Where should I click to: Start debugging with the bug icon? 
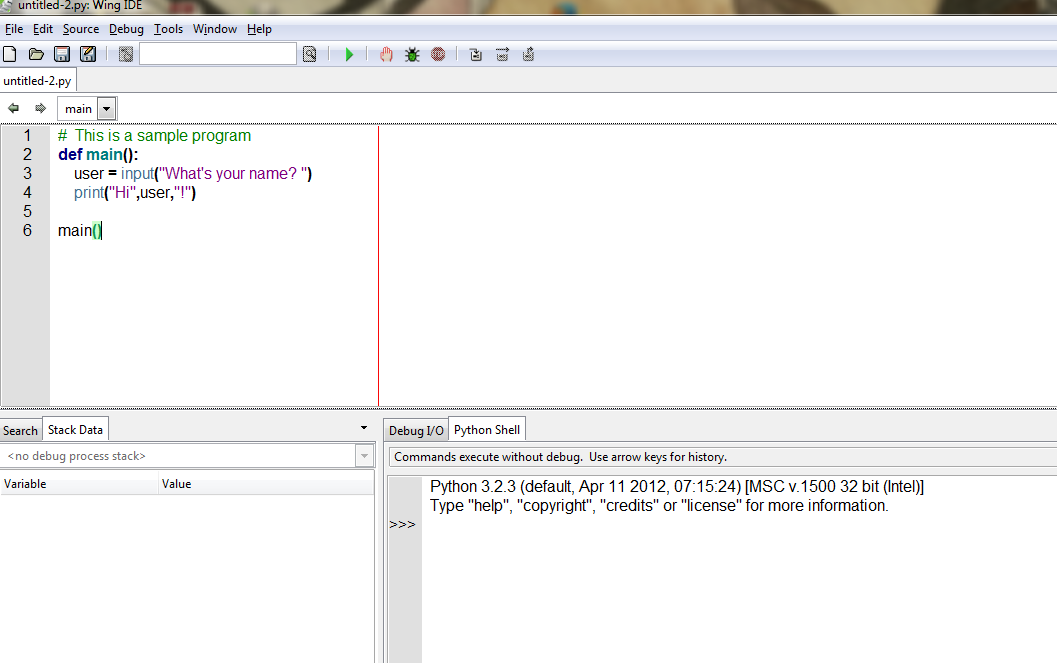click(412, 54)
